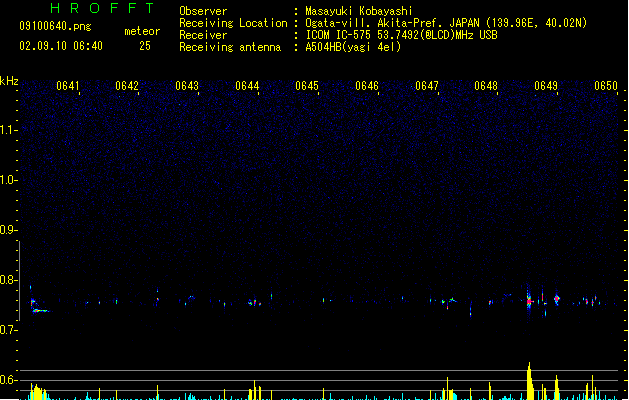
Task: Click the 0645 time marker
Action: click(x=307, y=86)
